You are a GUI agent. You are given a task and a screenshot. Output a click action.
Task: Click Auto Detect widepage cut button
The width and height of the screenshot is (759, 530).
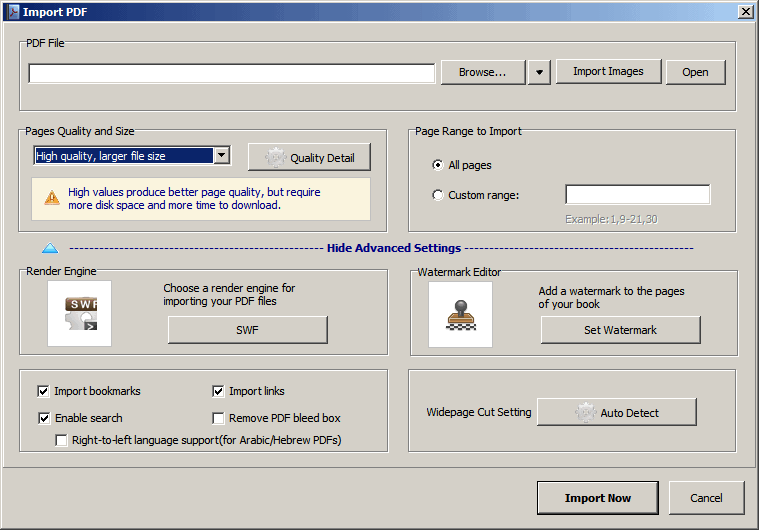[x=617, y=412]
